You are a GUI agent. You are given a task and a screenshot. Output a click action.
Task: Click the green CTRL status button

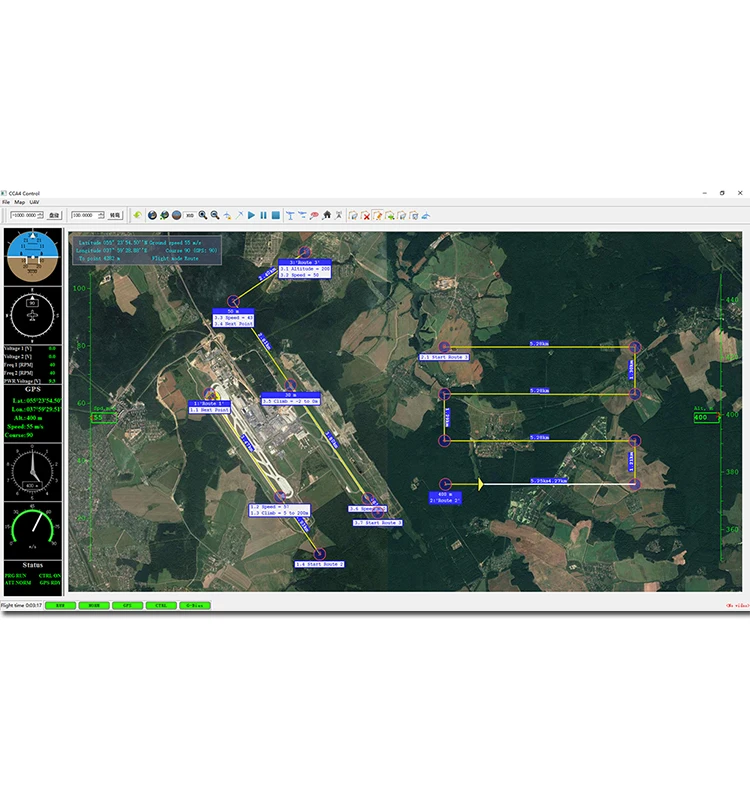point(161,606)
